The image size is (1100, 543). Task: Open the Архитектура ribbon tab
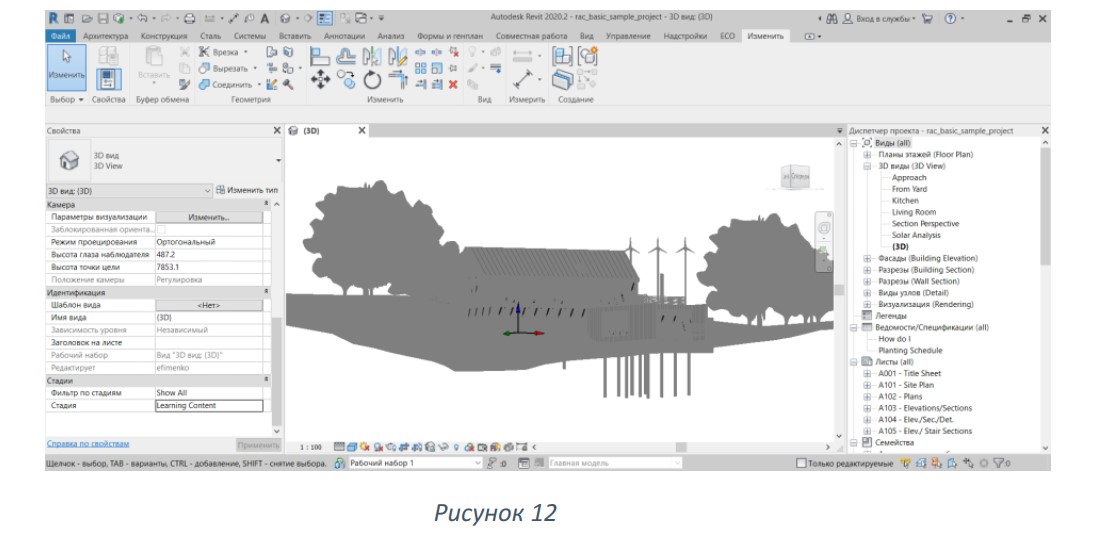pos(105,36)
